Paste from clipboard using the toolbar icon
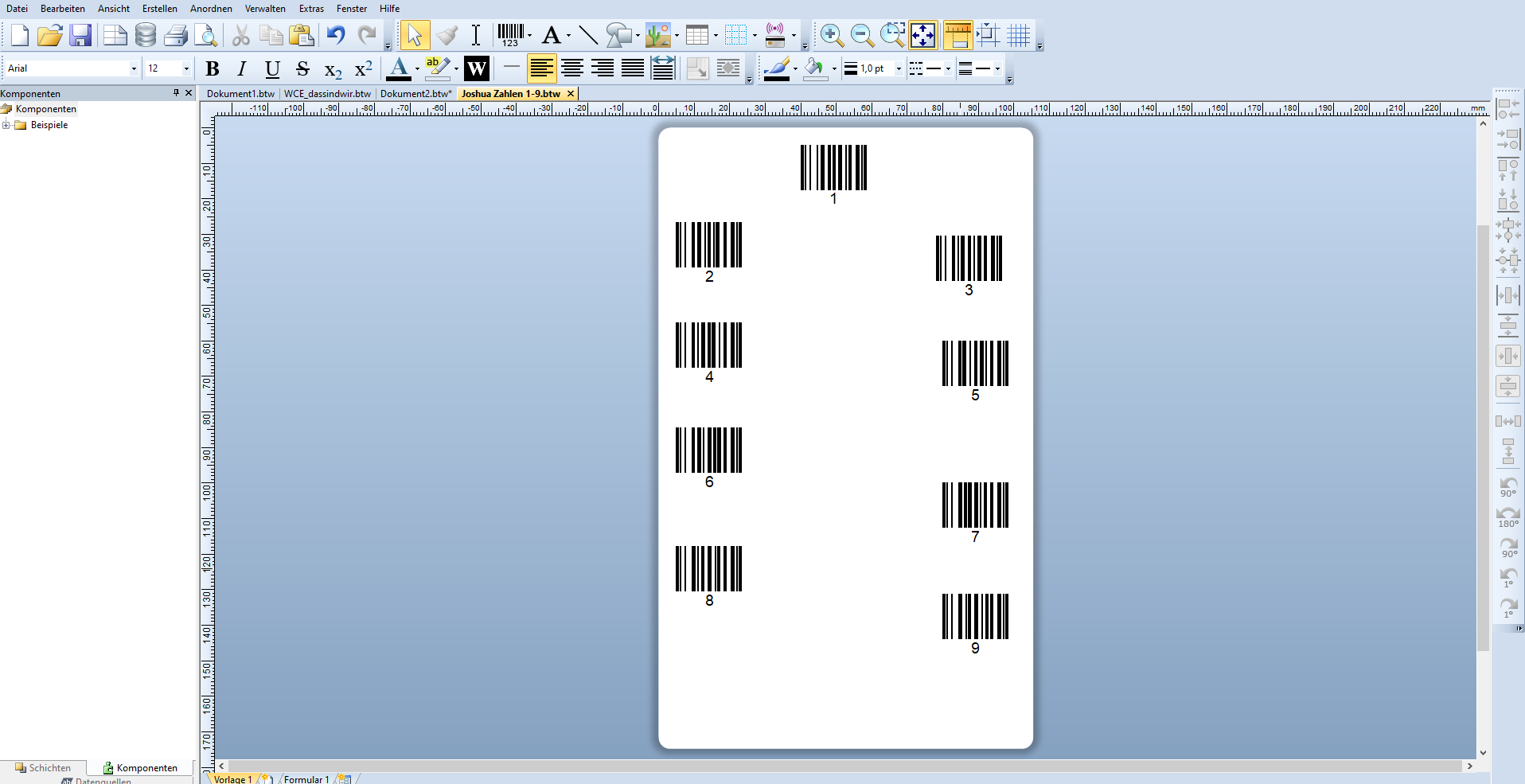The height and width of the screenshot is (784, 1525). 302,35
